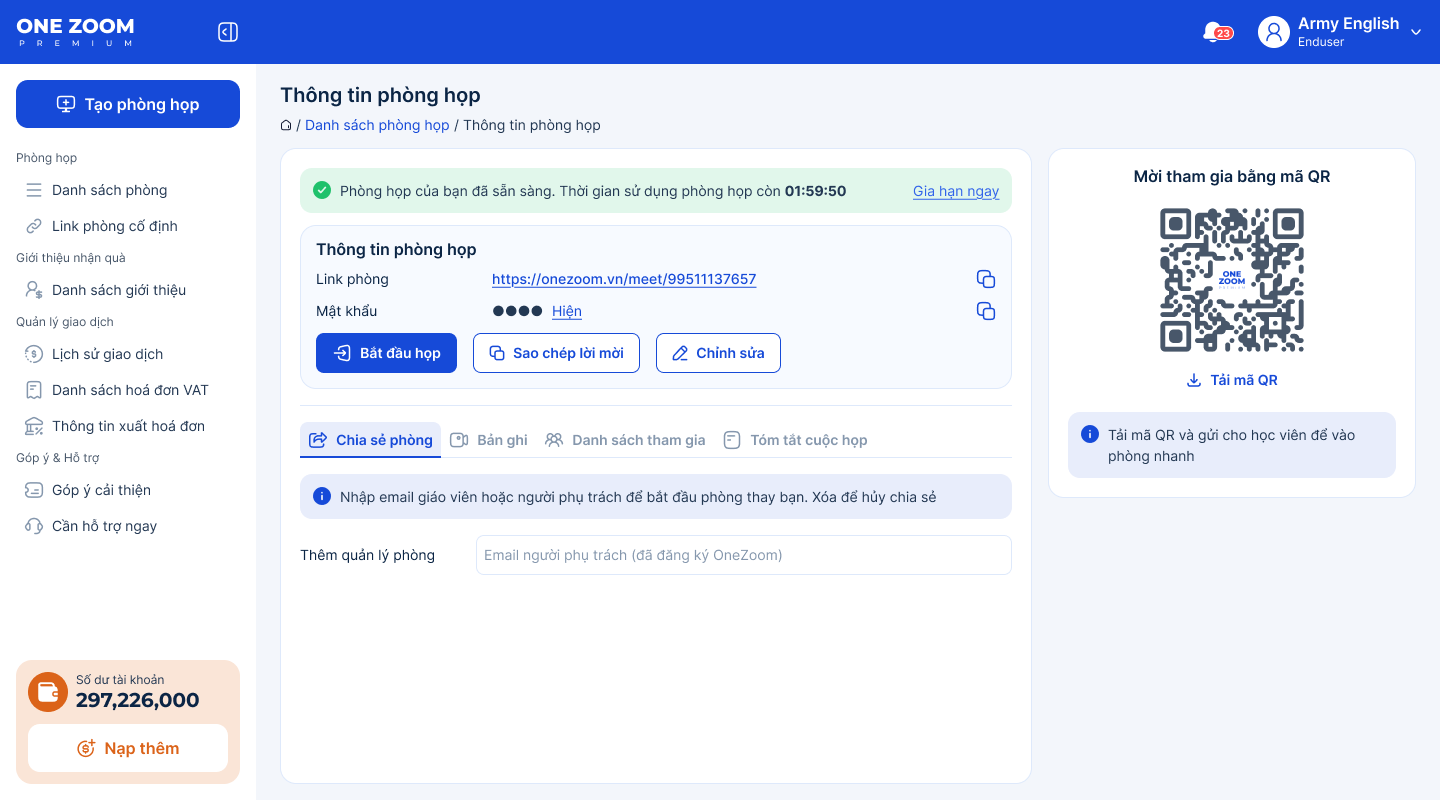The height and width of the screenshot is (800, 1440).
Task: Open Thông tin xuất hoá đơn menu
Action: (x=128, y=426)
